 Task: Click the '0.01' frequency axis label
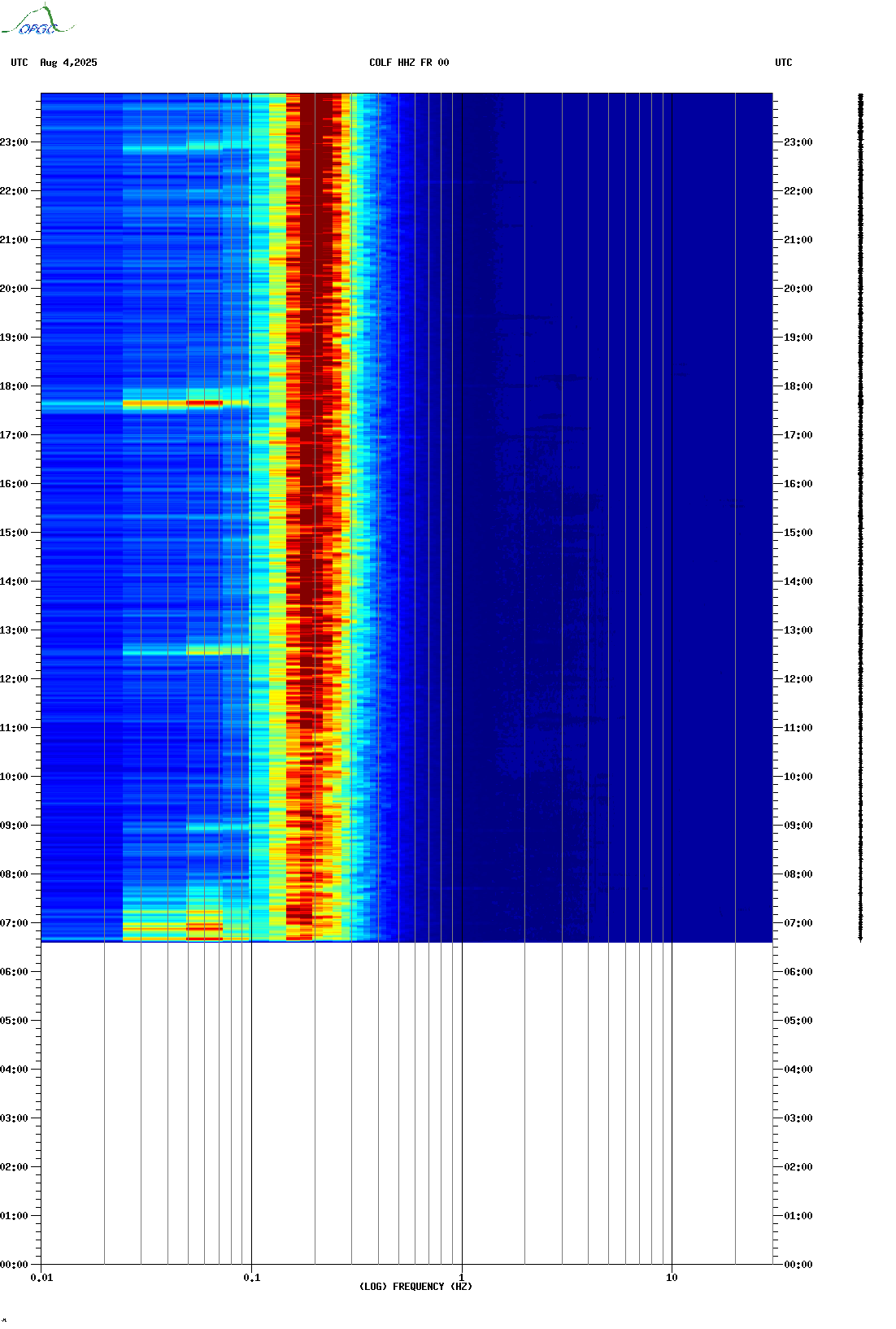click(41, 1278)
